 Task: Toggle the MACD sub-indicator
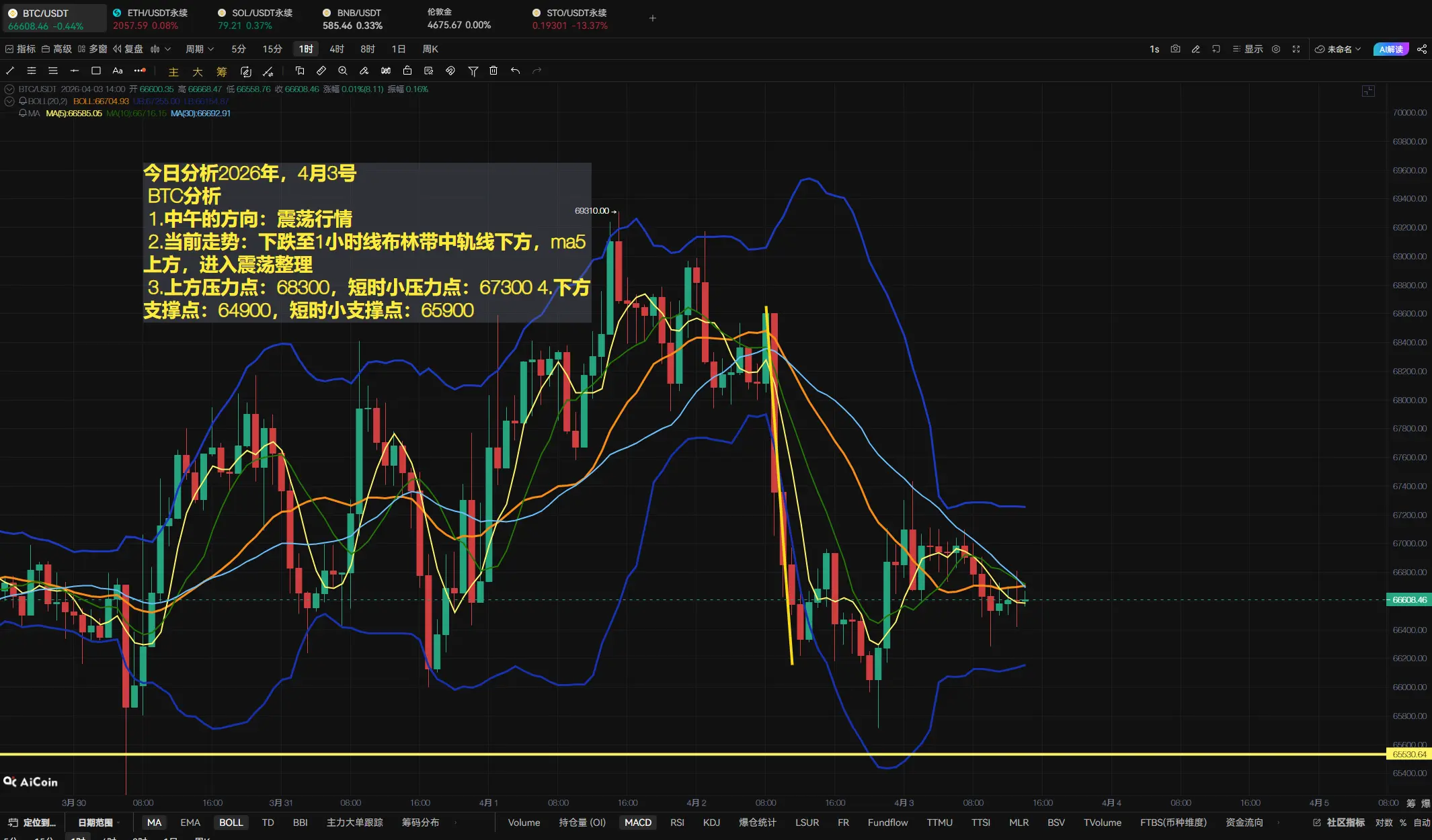click(637, 823)
